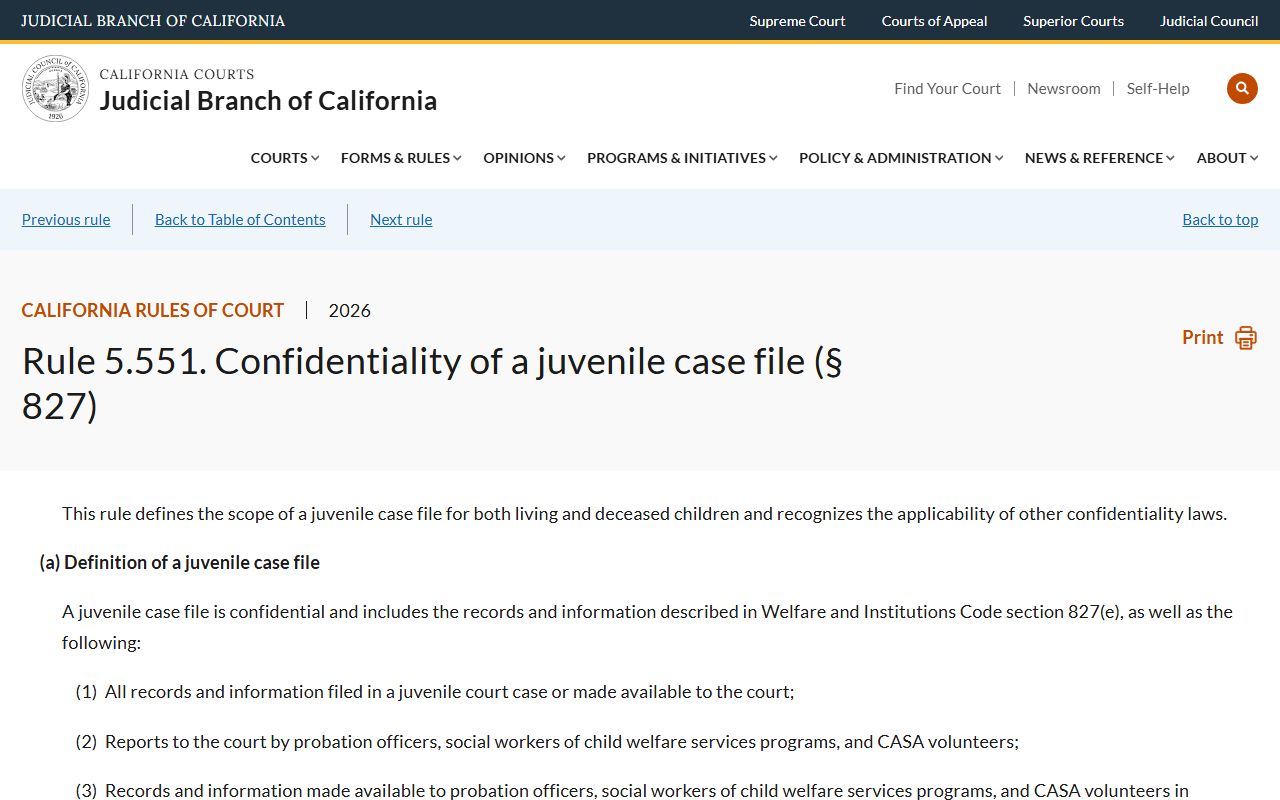Open Judicial Council in top bar
The height and width of the screenshot is (800, 1280).
[x=1209, y=21]
